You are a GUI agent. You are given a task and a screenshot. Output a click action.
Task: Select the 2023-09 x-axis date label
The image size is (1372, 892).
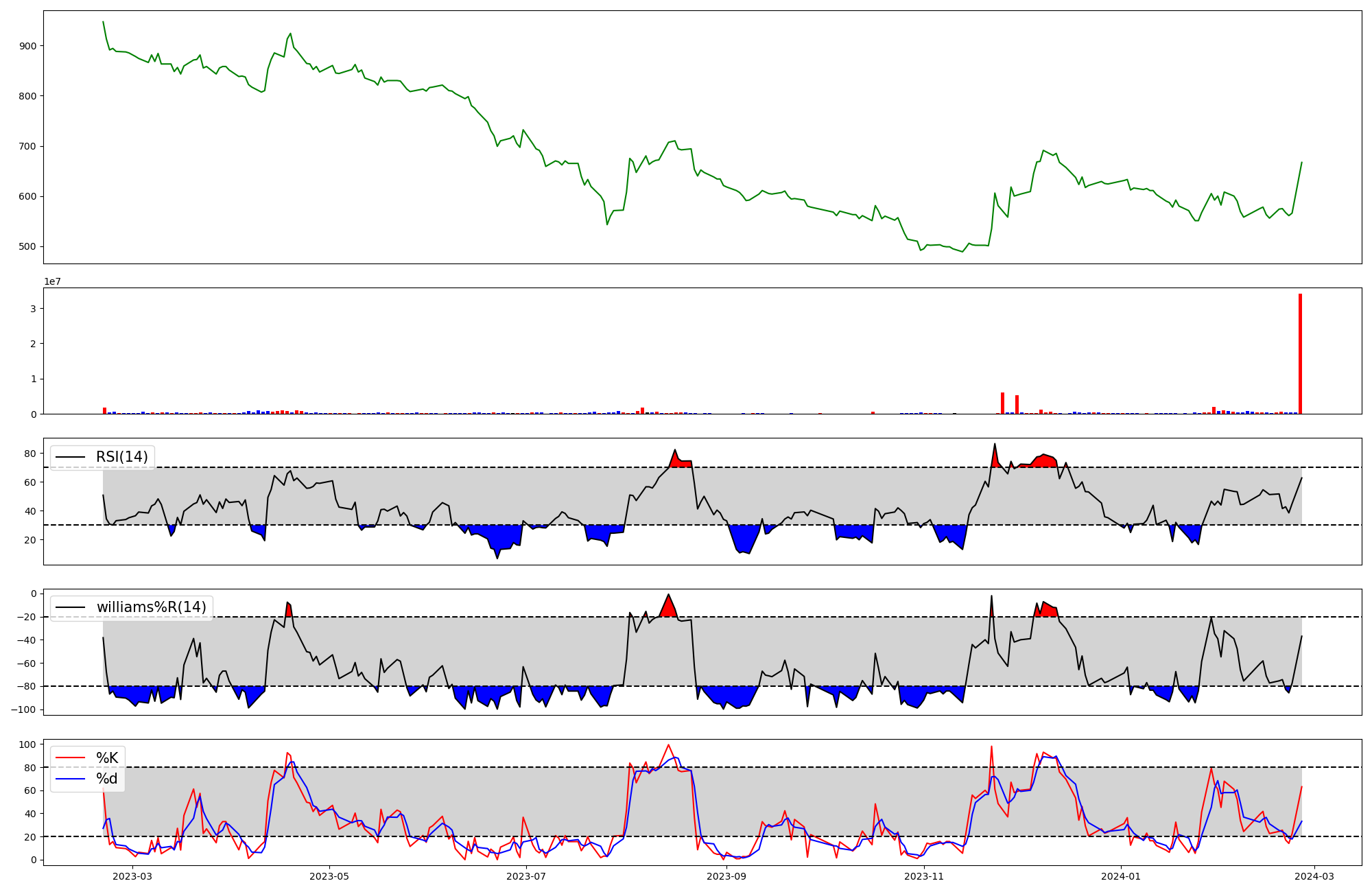coord(726,876)
